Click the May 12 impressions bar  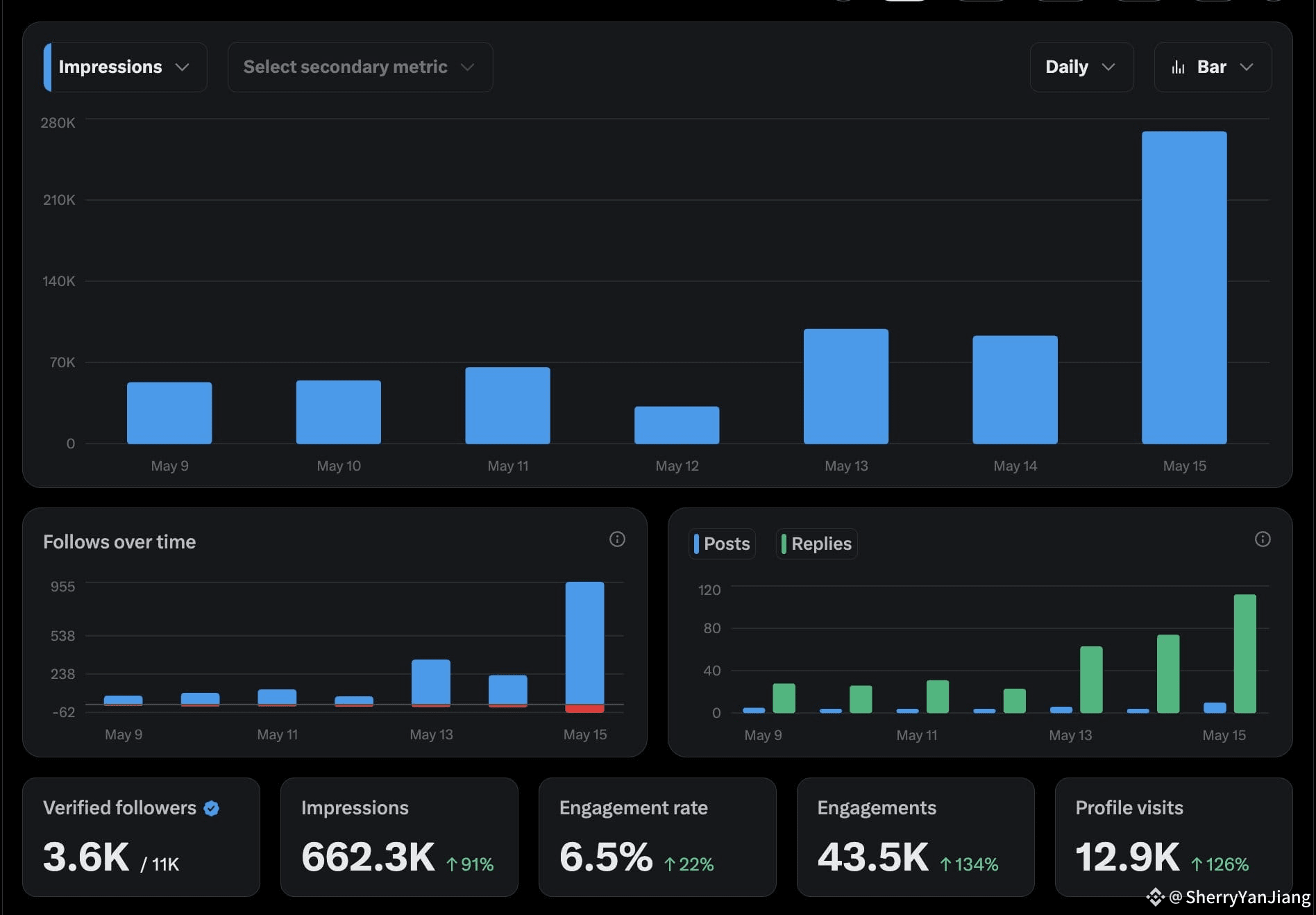point(677,425)
